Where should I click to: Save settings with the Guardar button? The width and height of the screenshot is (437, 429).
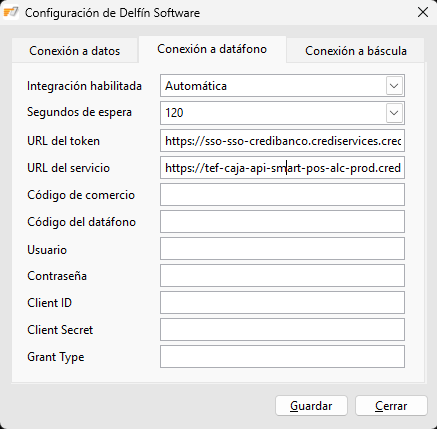tap(311, 406)
